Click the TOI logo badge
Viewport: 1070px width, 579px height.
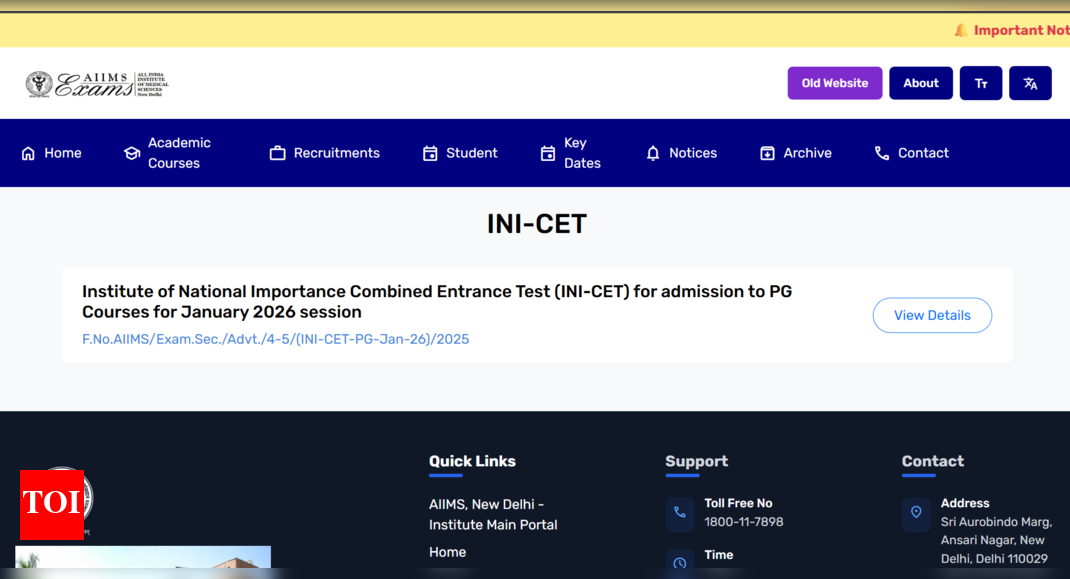pyautogui.click(x=51, y=504)
